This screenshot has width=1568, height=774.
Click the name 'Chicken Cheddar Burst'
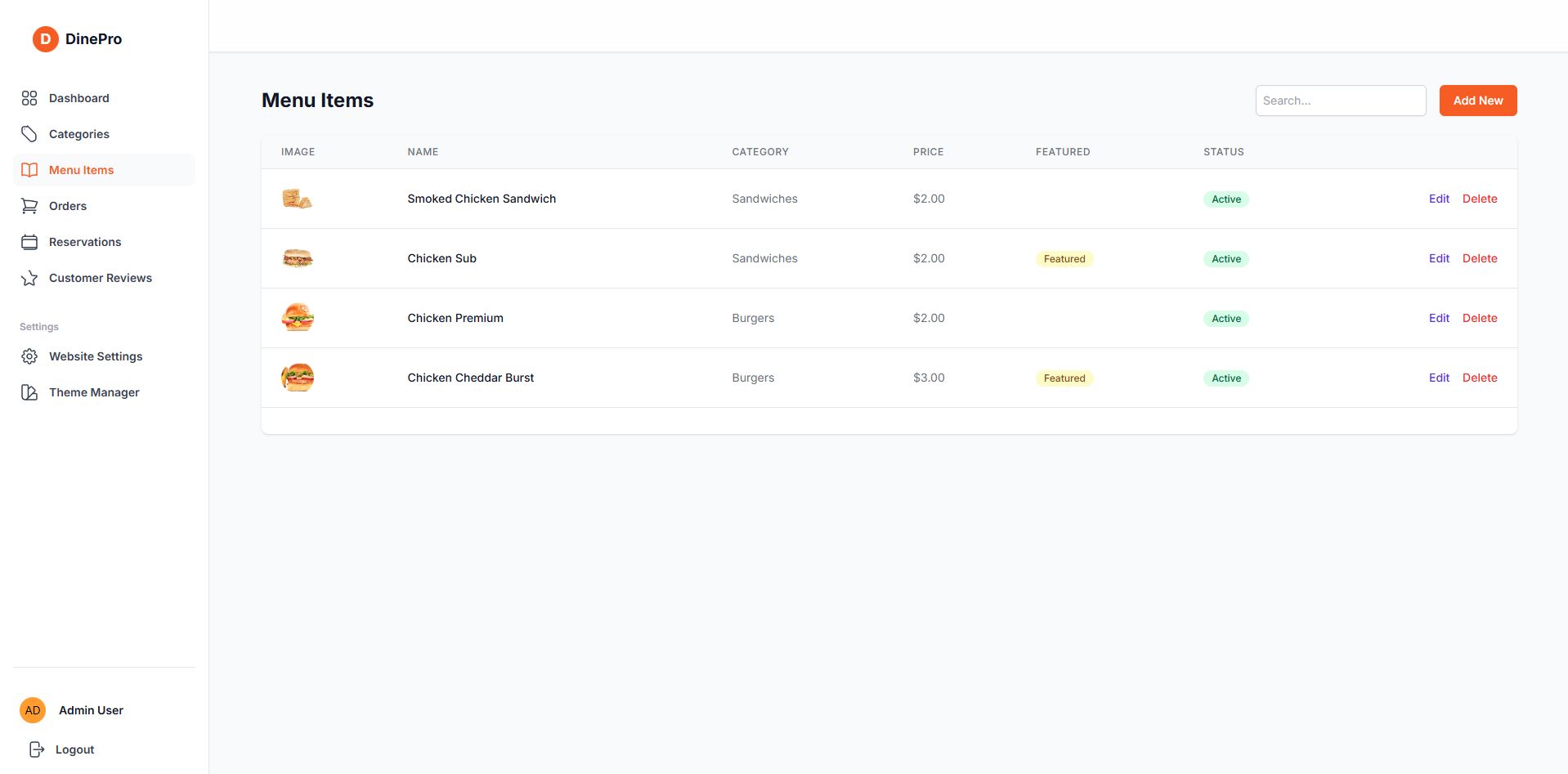tap(471, 378)
